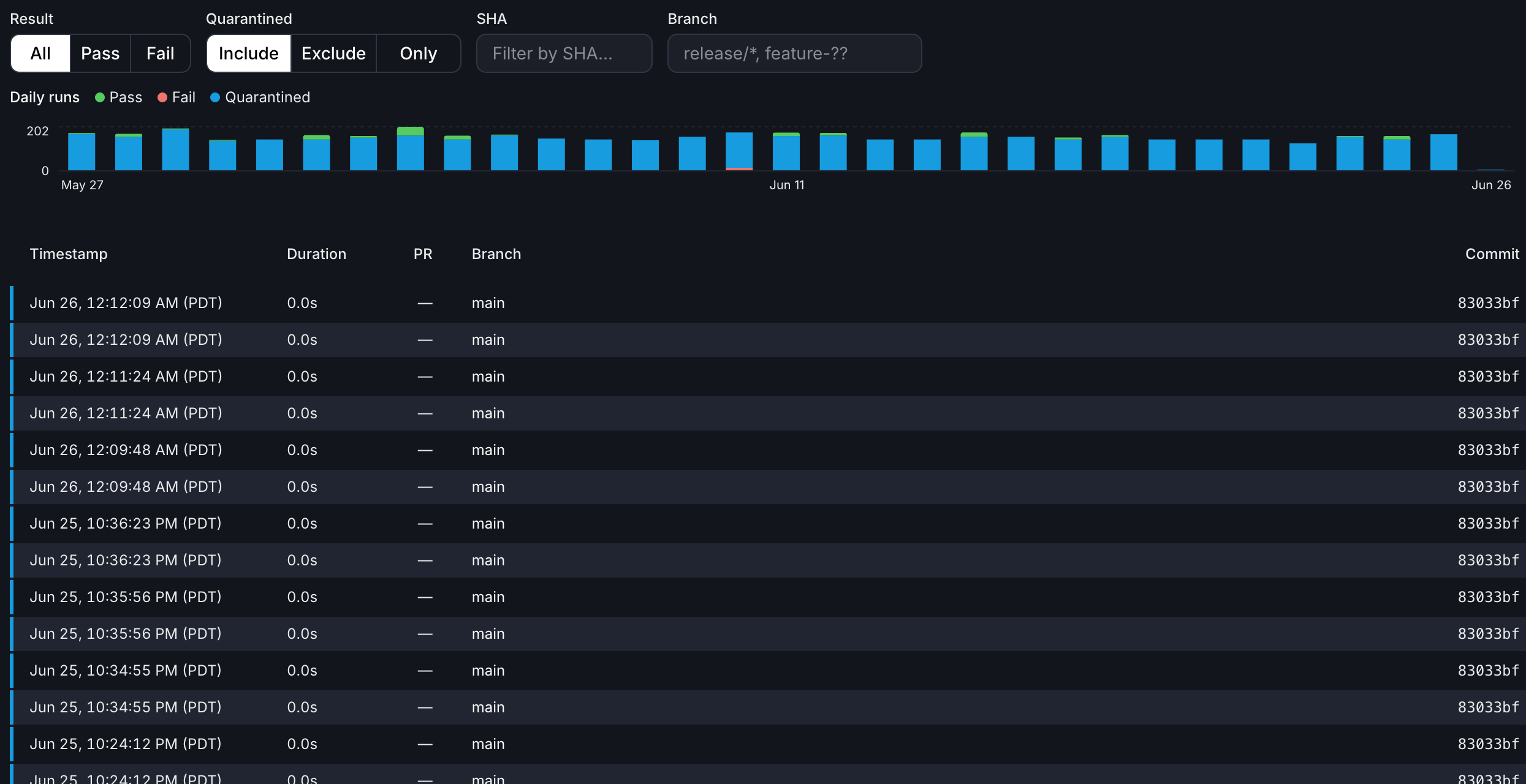The height and width of the screenshot is (784, 1526).
Task: Click the Branch column header
Action: [496, 254]
